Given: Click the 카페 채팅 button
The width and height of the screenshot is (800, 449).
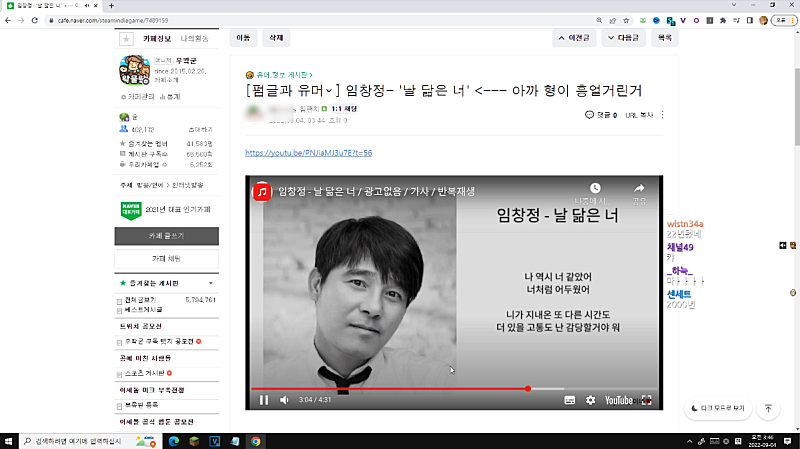Looking at the screenshot, I should point(166,259).
